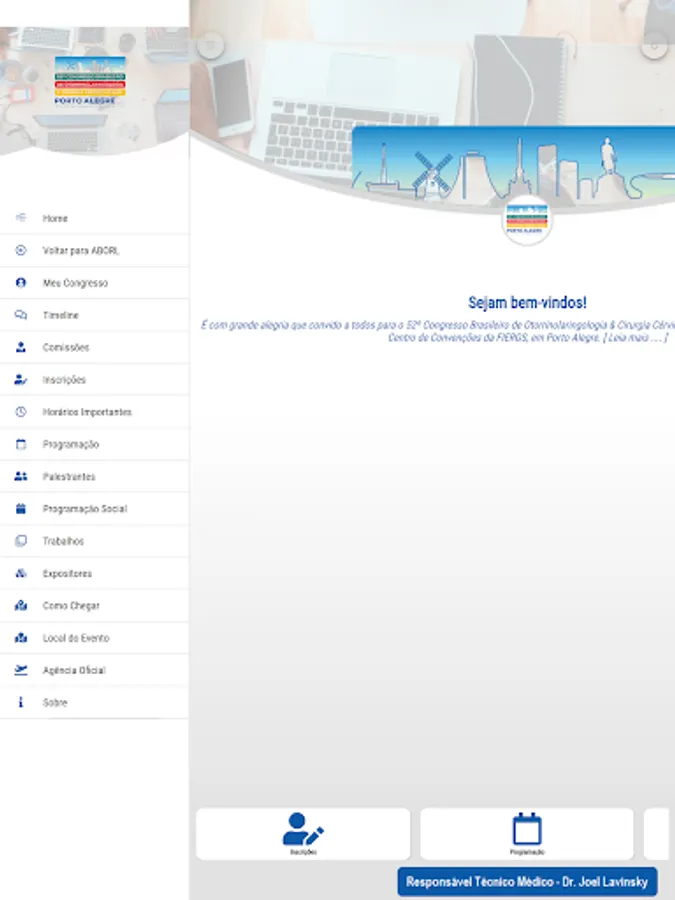The width and height of the screenshot is (675, 900).
Task: Click the Porto Alegre skyline banner image
Action: coord(513,162)
